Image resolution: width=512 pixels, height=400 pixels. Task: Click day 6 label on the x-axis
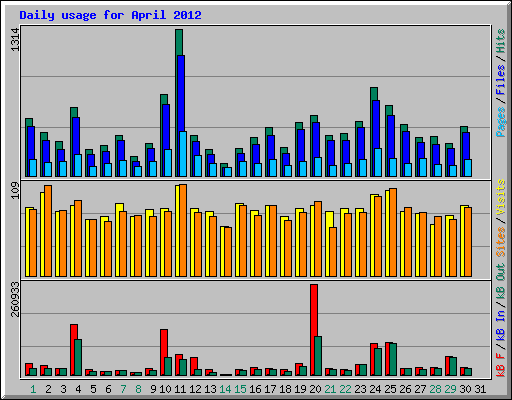coord(108,389)
